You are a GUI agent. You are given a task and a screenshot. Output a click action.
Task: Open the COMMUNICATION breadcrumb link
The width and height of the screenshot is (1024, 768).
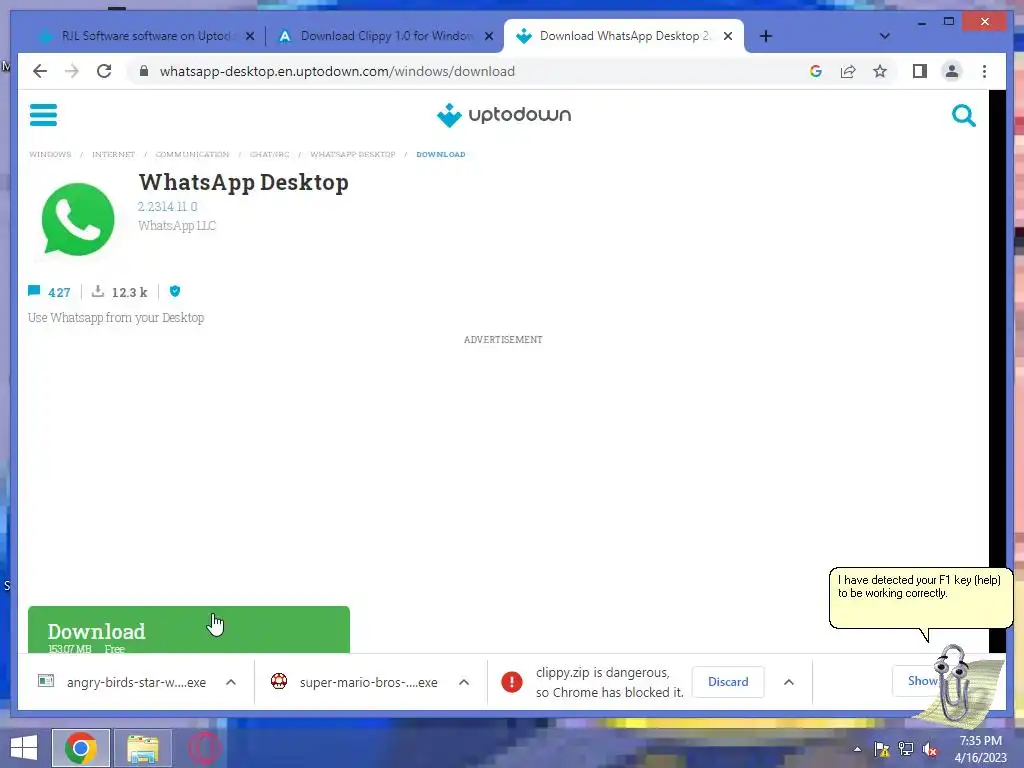click(x=192, y=155)
